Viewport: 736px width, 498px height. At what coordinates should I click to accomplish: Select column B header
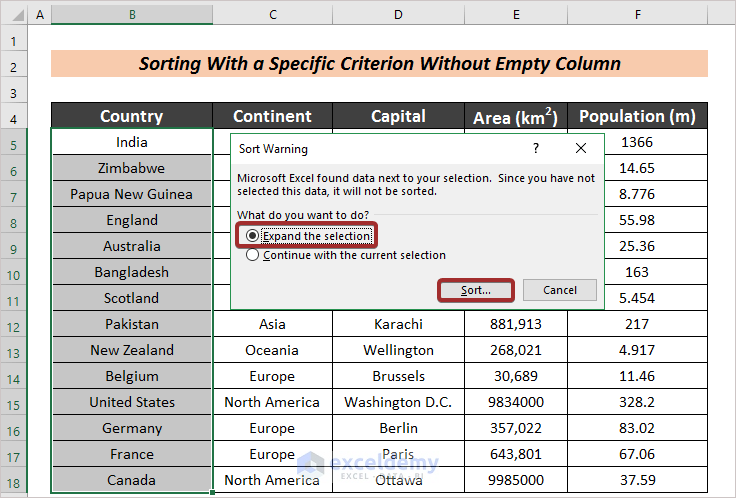(132, 16)
